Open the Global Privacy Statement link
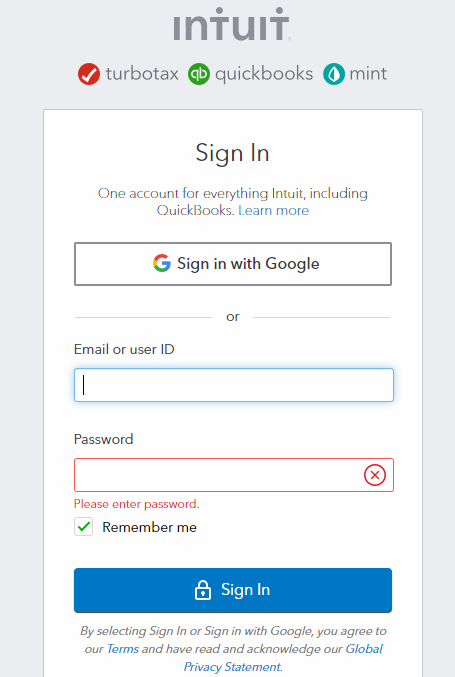Image resolution: width=455 pixels, height=677 pixels. tap(283, 658)
